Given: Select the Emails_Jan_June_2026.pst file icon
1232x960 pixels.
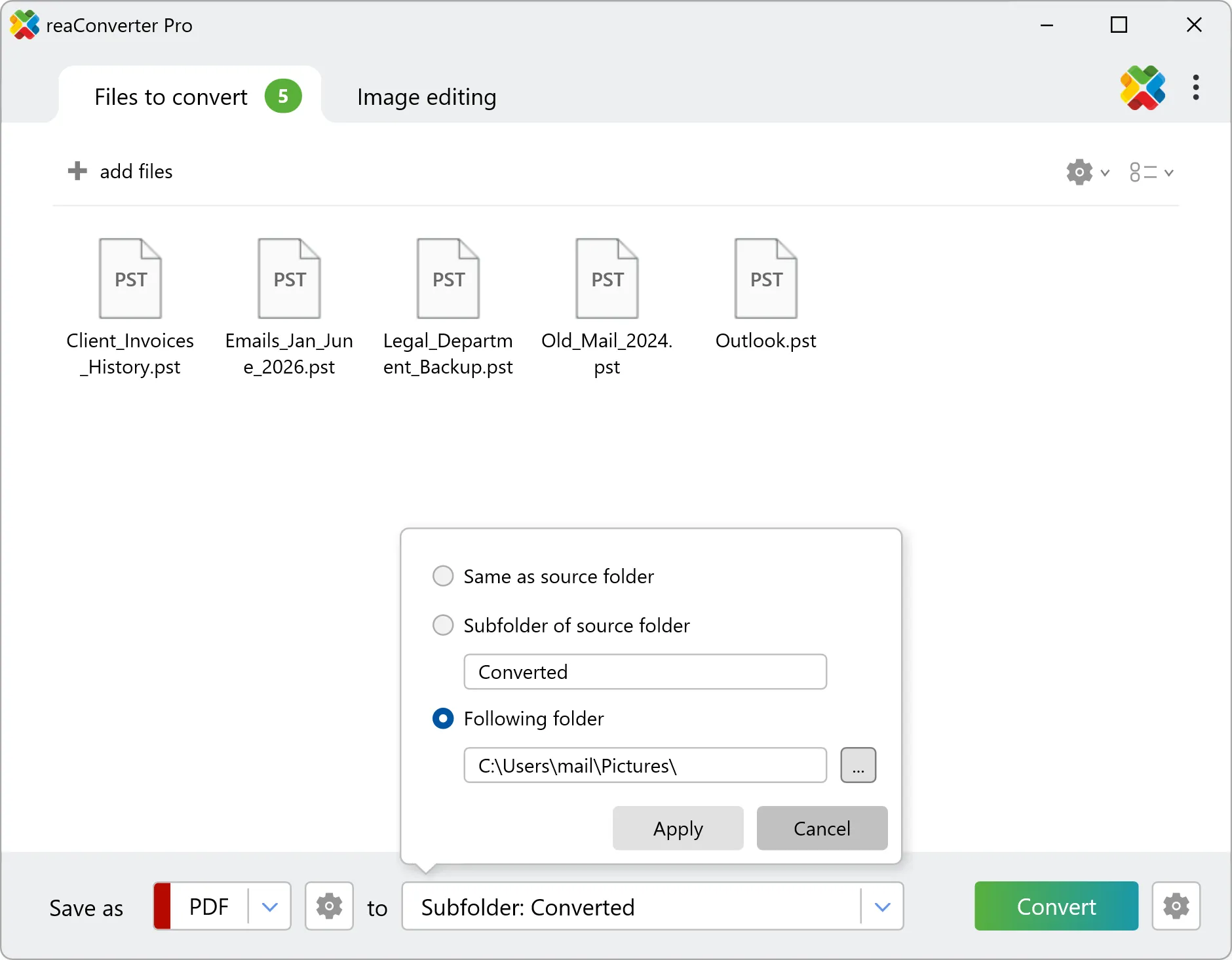Looking at the screenshot, I should click(x=289, y=278).
